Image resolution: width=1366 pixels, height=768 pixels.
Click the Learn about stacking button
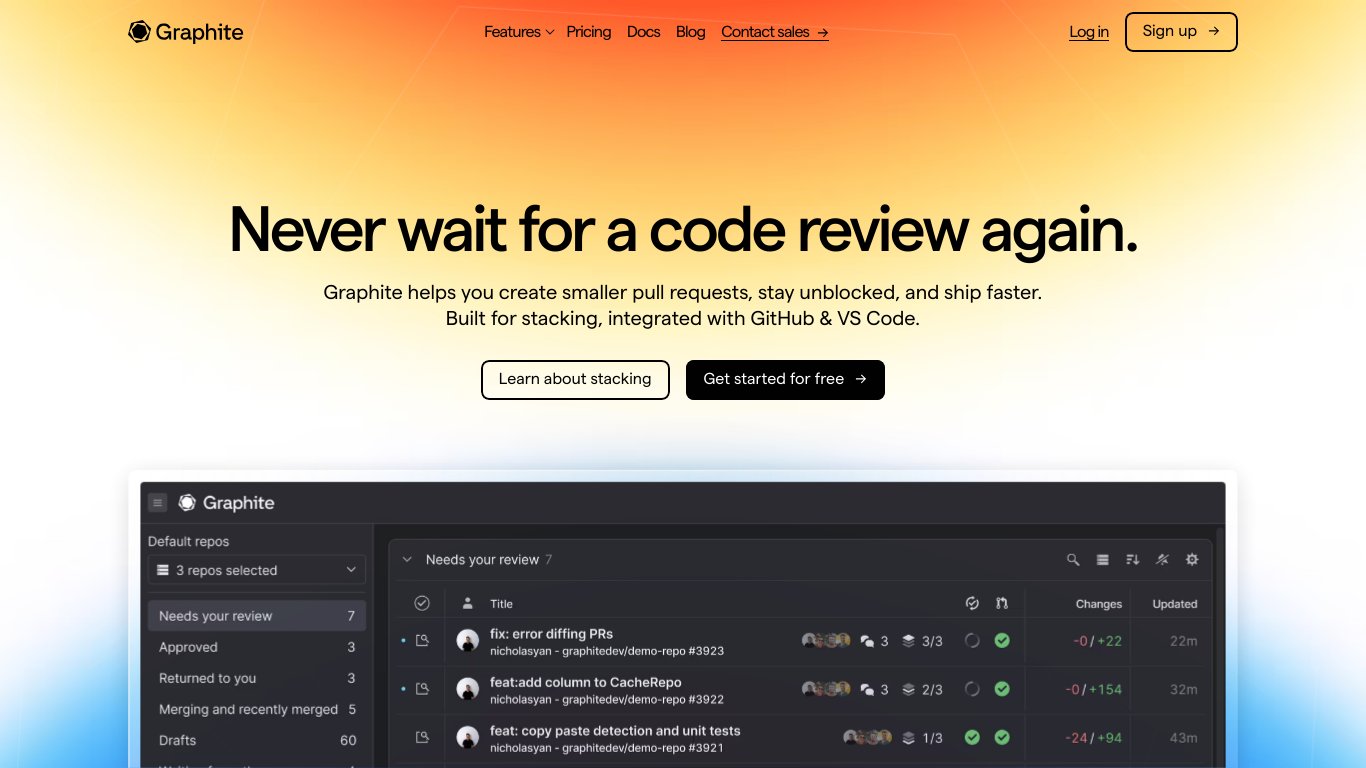[575, 380]
